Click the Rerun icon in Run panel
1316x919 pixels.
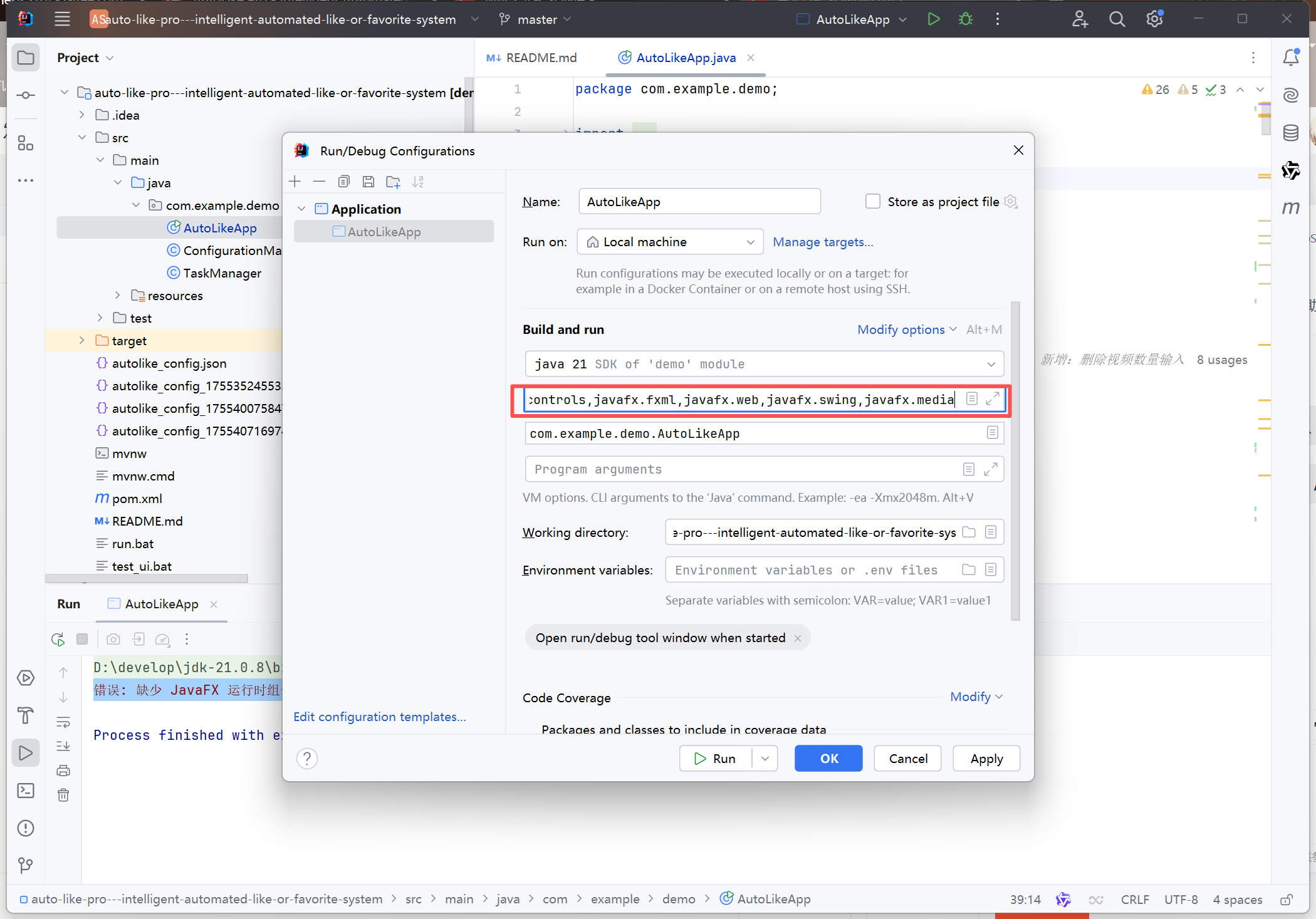click(58, 639)
